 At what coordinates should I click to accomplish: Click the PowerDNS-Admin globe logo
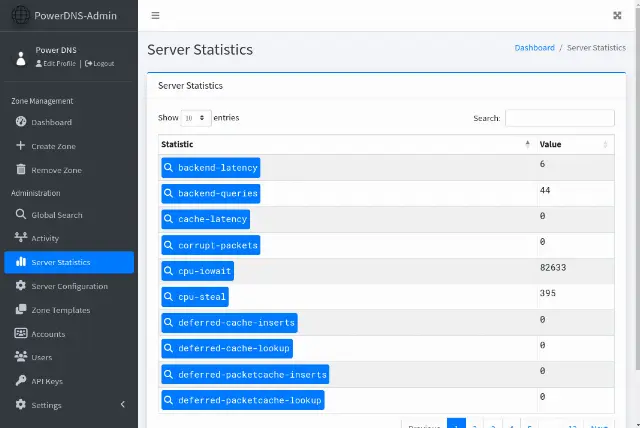20,16
